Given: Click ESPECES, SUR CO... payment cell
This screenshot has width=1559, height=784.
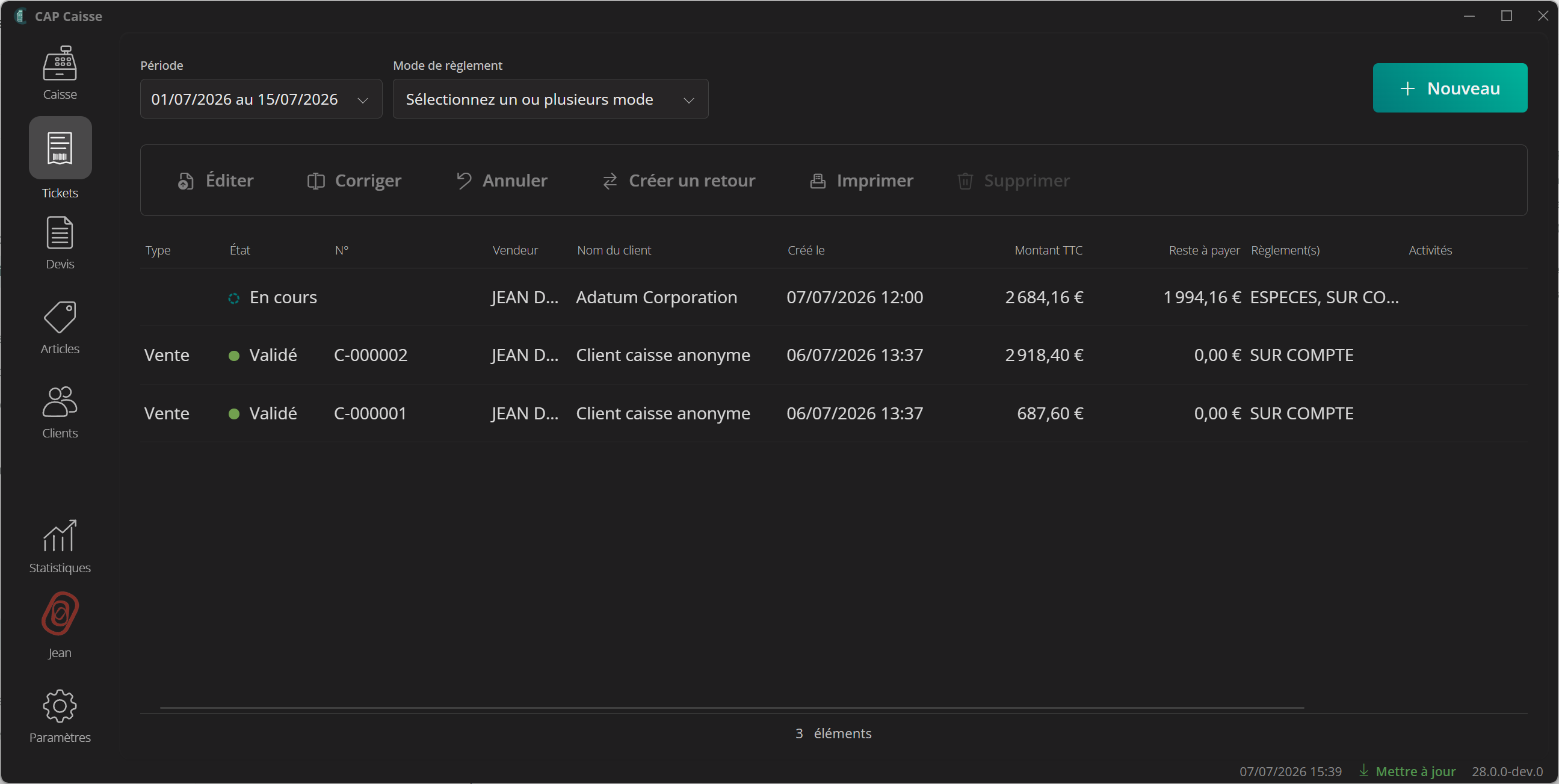Looking at the screenshot, I should 1324,297.
